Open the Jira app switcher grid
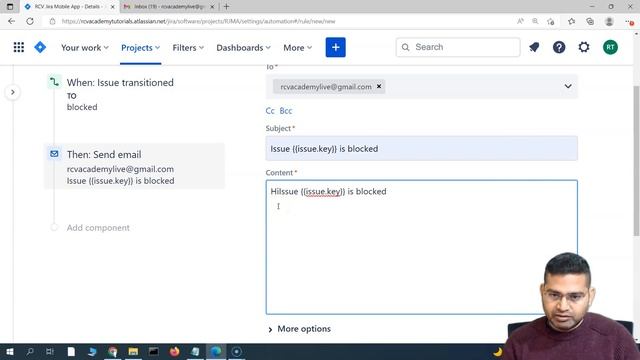This screenshot has width=640, height=360. point(19,47)
